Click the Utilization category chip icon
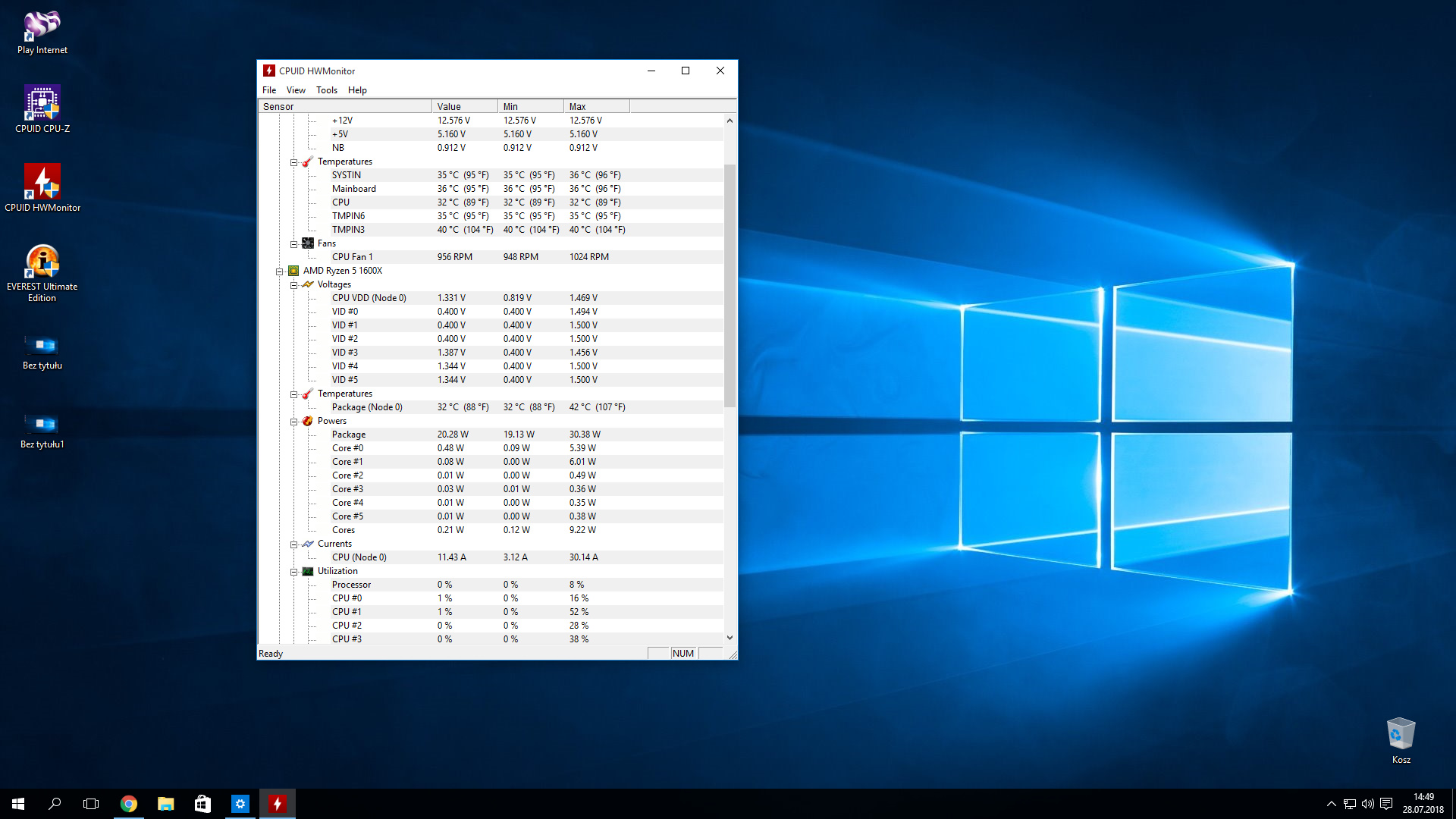The width and height of the screenshot is (1456, 819). pyautogui.click(x=308, y=571)
